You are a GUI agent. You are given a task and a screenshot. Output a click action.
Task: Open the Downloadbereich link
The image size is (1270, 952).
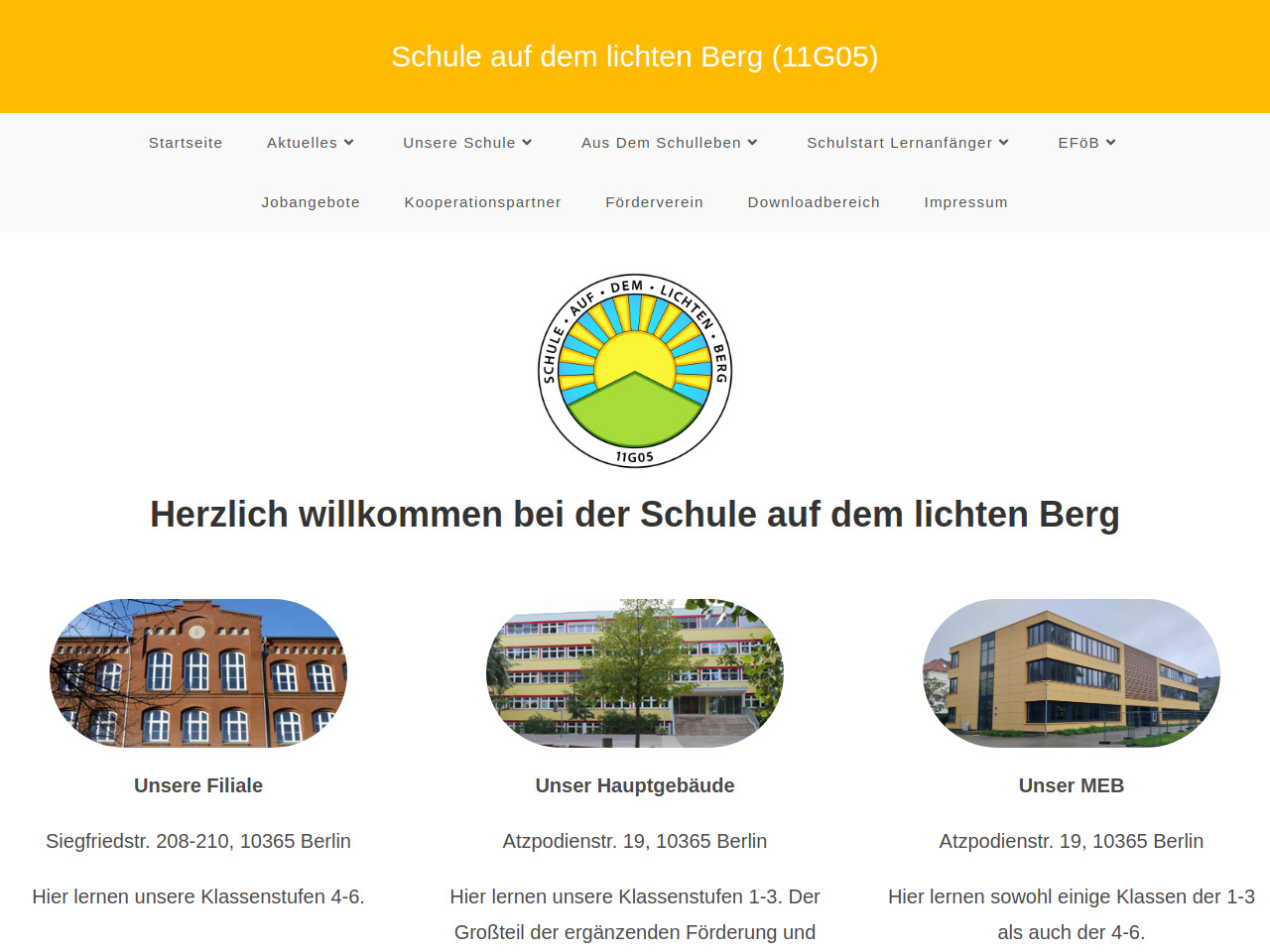pyautogui.click(x=814, y=202)
